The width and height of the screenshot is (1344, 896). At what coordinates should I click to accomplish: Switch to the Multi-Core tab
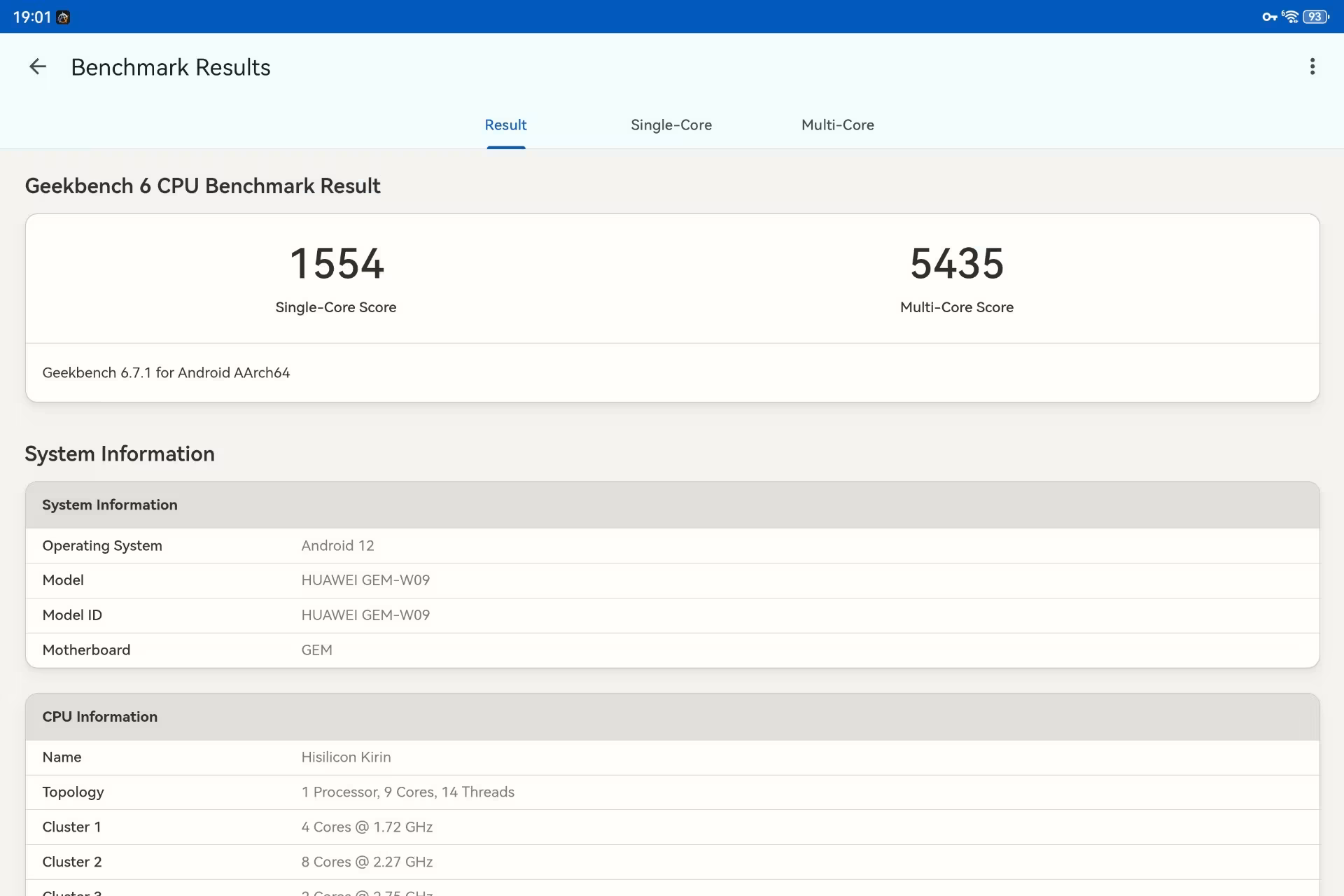coord(838,125)
